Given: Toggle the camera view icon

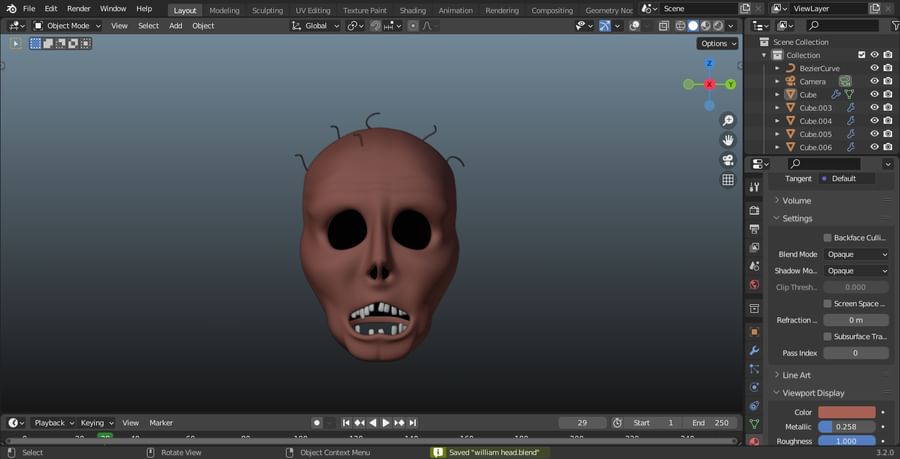Looking at the screenshot, I should pos(728,160).
